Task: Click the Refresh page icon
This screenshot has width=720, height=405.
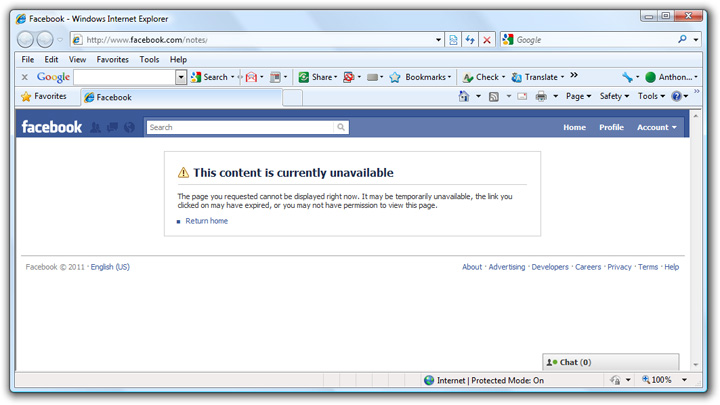Action: (470, 40)
